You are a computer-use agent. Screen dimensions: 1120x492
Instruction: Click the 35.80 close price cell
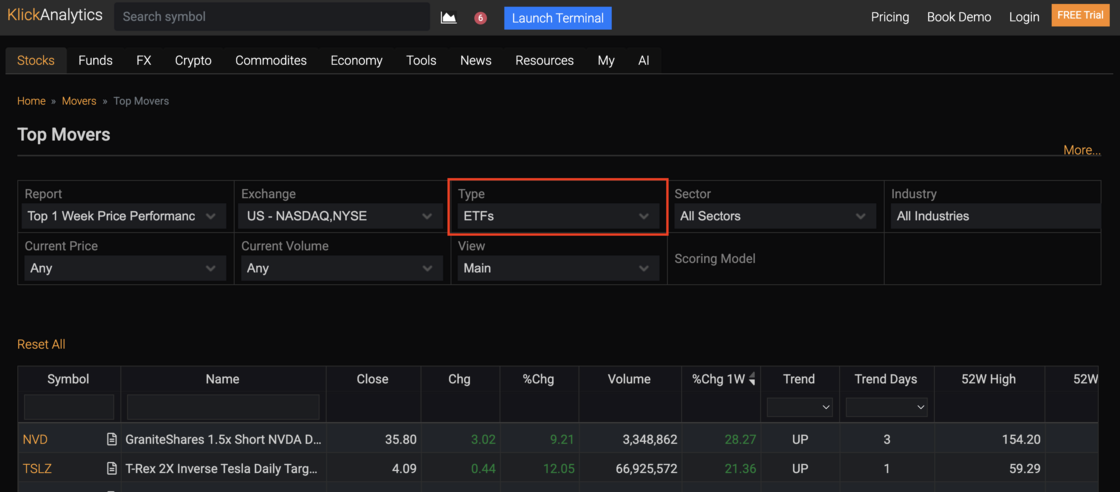[x=401, y=439]
